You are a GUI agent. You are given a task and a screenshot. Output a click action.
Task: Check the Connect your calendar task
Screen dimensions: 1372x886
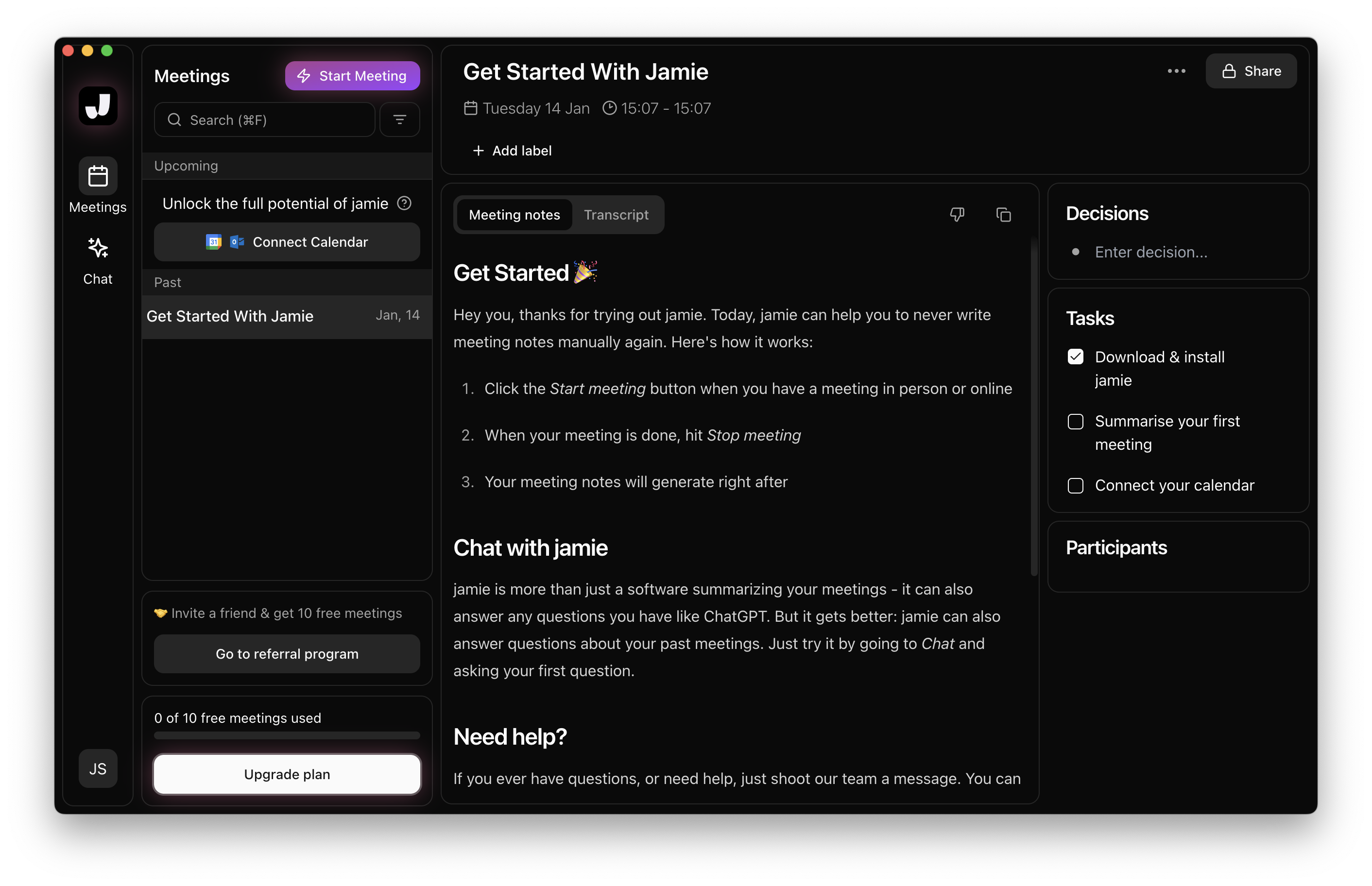[x=1075, y=485]
